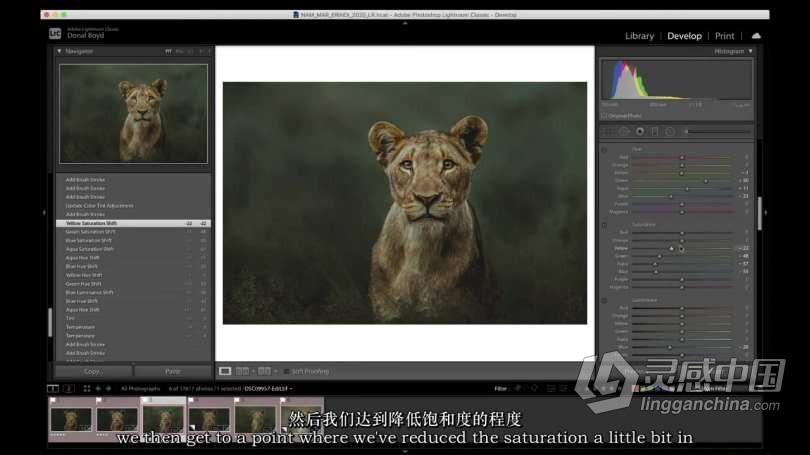Collapse the Navigator panel
The height and width of the screenshot is (455, 810).
click(59, 51)
